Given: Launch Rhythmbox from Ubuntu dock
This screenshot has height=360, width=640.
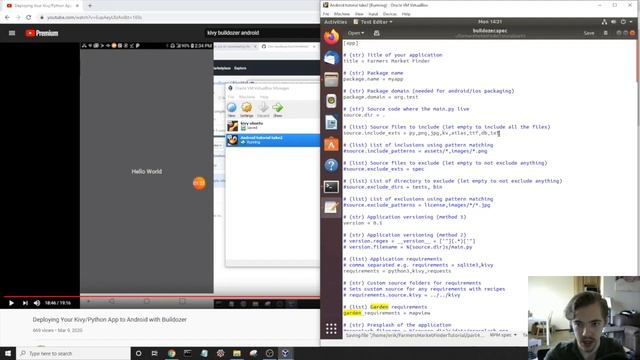Looking at the screenshot, I should [x=331, y=100].
